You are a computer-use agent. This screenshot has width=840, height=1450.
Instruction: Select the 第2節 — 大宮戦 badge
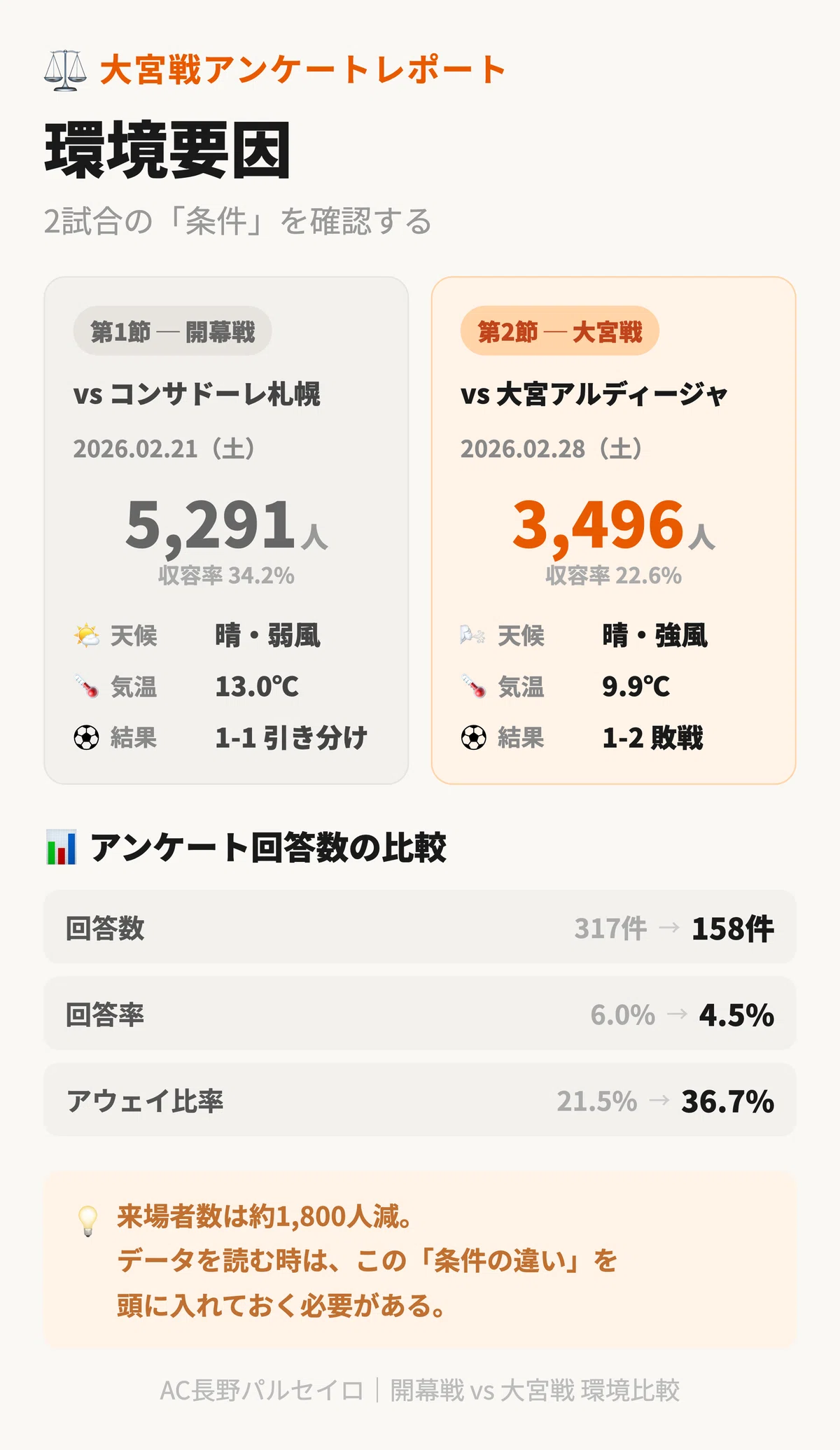pos(559,331)
